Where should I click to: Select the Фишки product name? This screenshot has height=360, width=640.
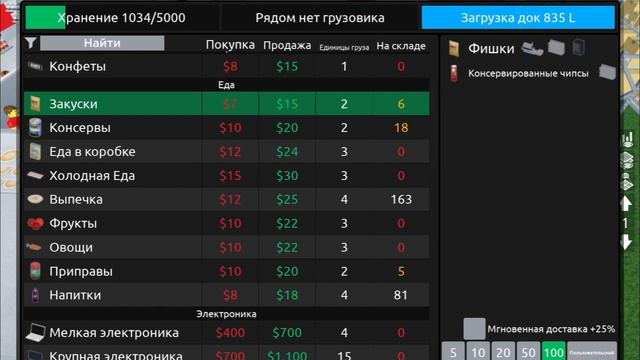pos(491,49)
